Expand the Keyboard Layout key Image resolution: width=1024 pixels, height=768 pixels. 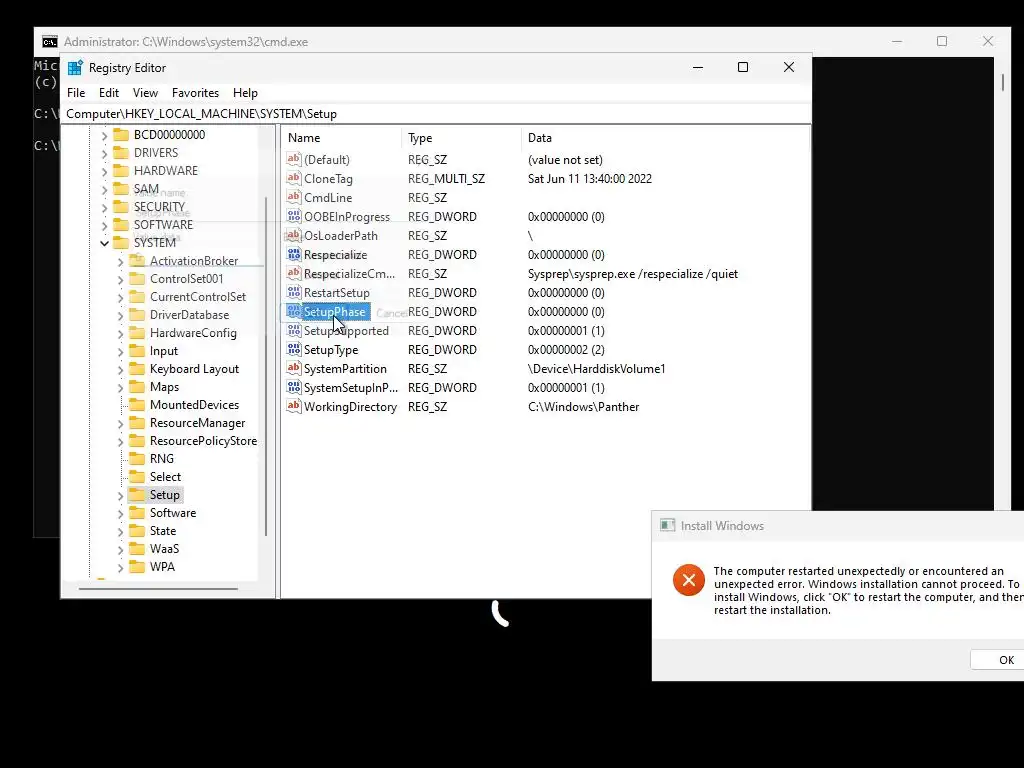(x=120, y=370)
